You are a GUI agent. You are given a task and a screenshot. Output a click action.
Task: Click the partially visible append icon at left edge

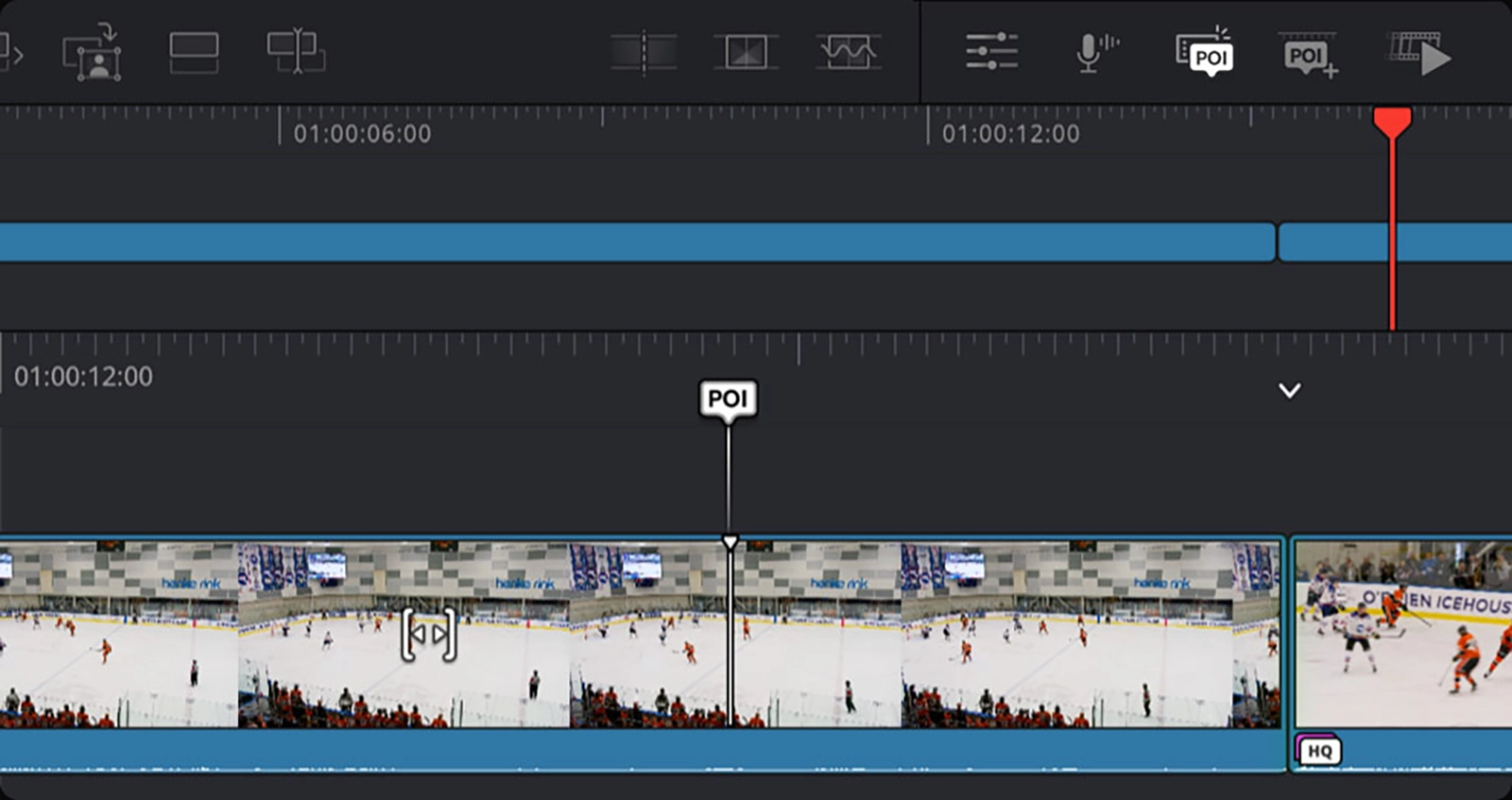coord(11,53)
